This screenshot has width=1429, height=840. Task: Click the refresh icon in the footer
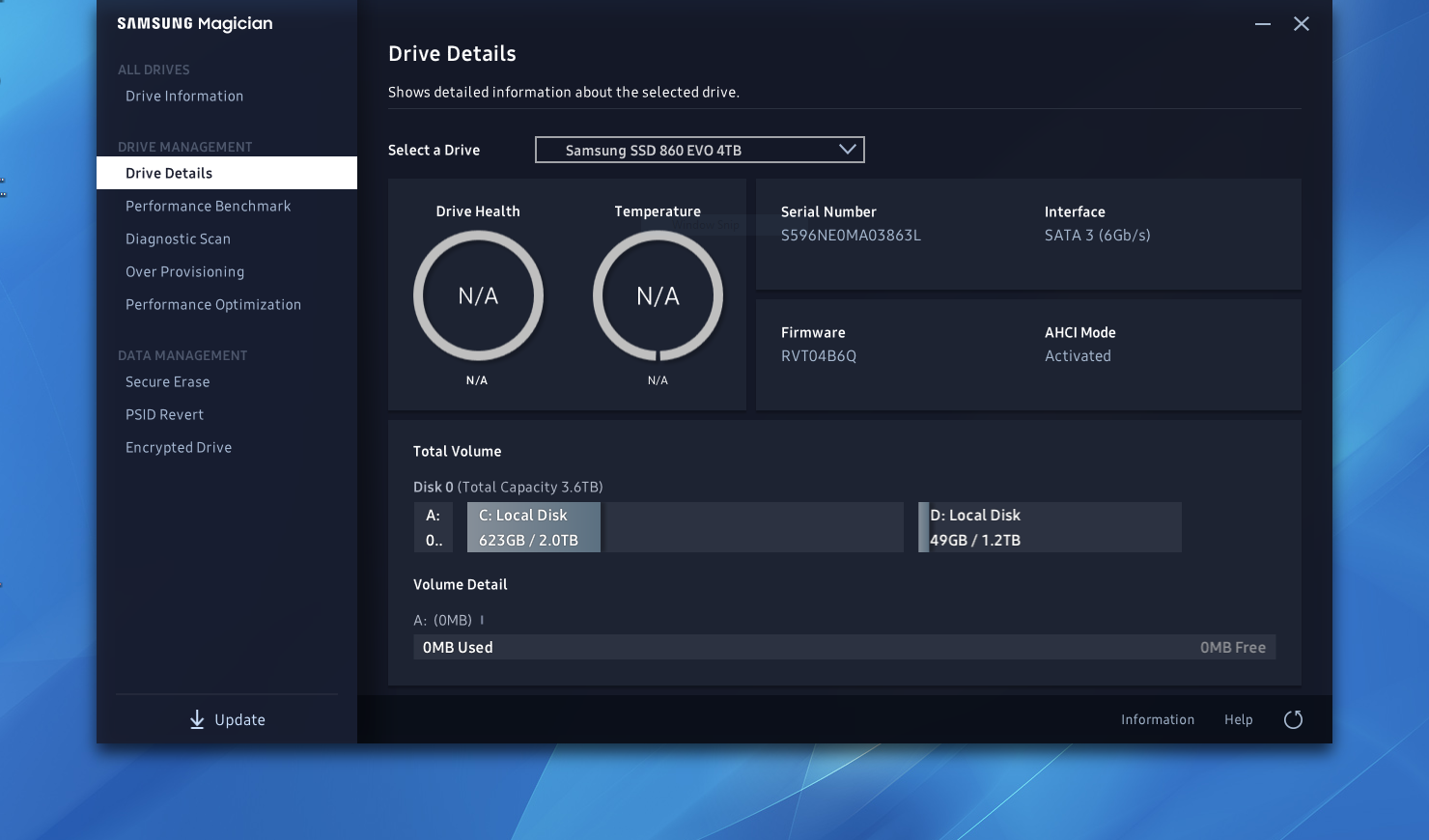click(x=1294, y=719)
